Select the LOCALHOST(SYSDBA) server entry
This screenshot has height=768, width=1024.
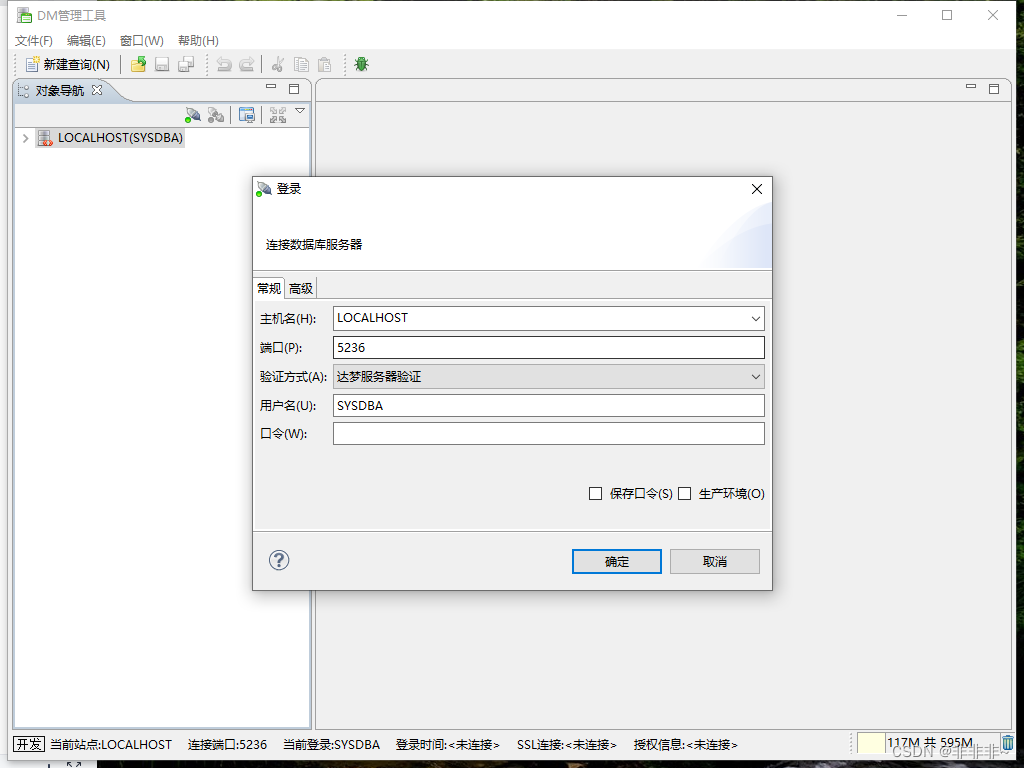point(110,138)
